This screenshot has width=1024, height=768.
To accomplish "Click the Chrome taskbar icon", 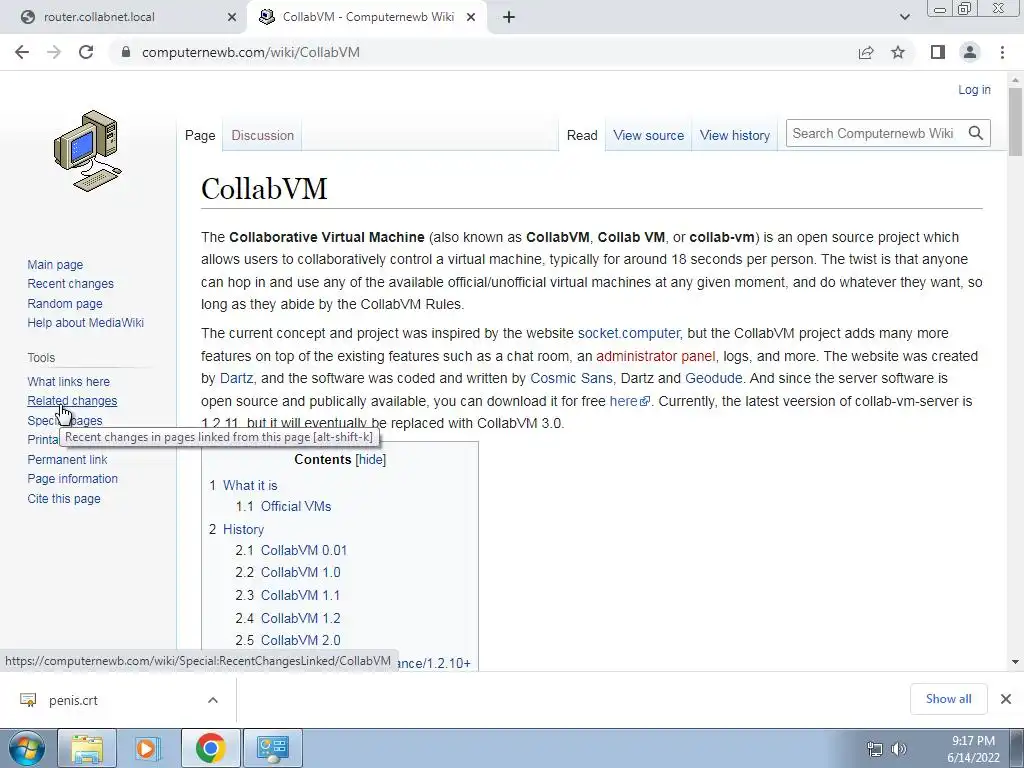I will [x=210, y=748].
